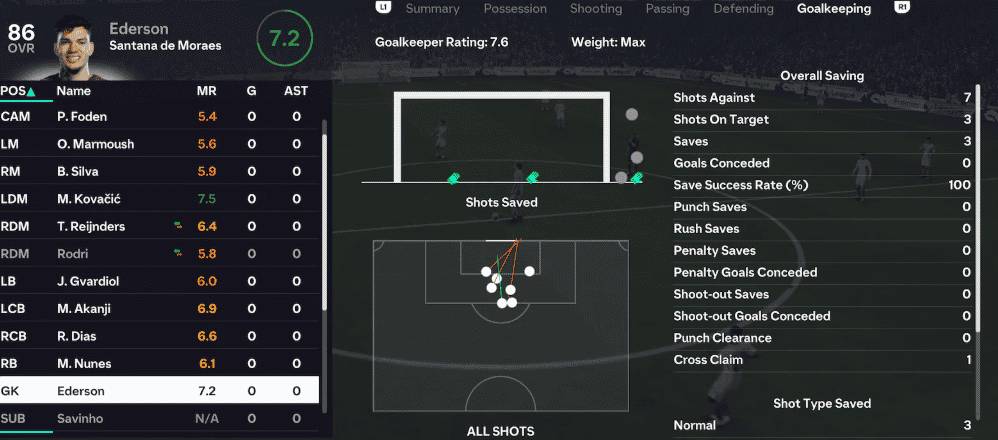This screenshot has width=998, height=440.
Task: Click the top grey missed-shot dot beside goal
Action: click(x=631, y=114)
